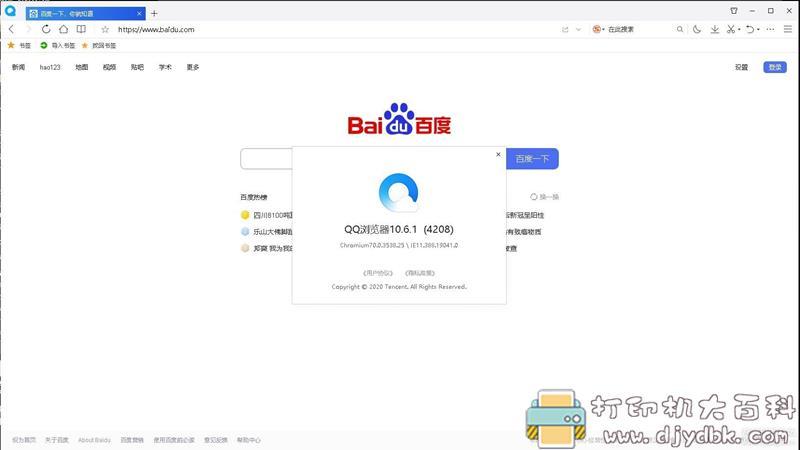Screen dimensions: 800x450
Task: Expand the undo closed tabs dropdown arrow
Action: tap(758, 30)
